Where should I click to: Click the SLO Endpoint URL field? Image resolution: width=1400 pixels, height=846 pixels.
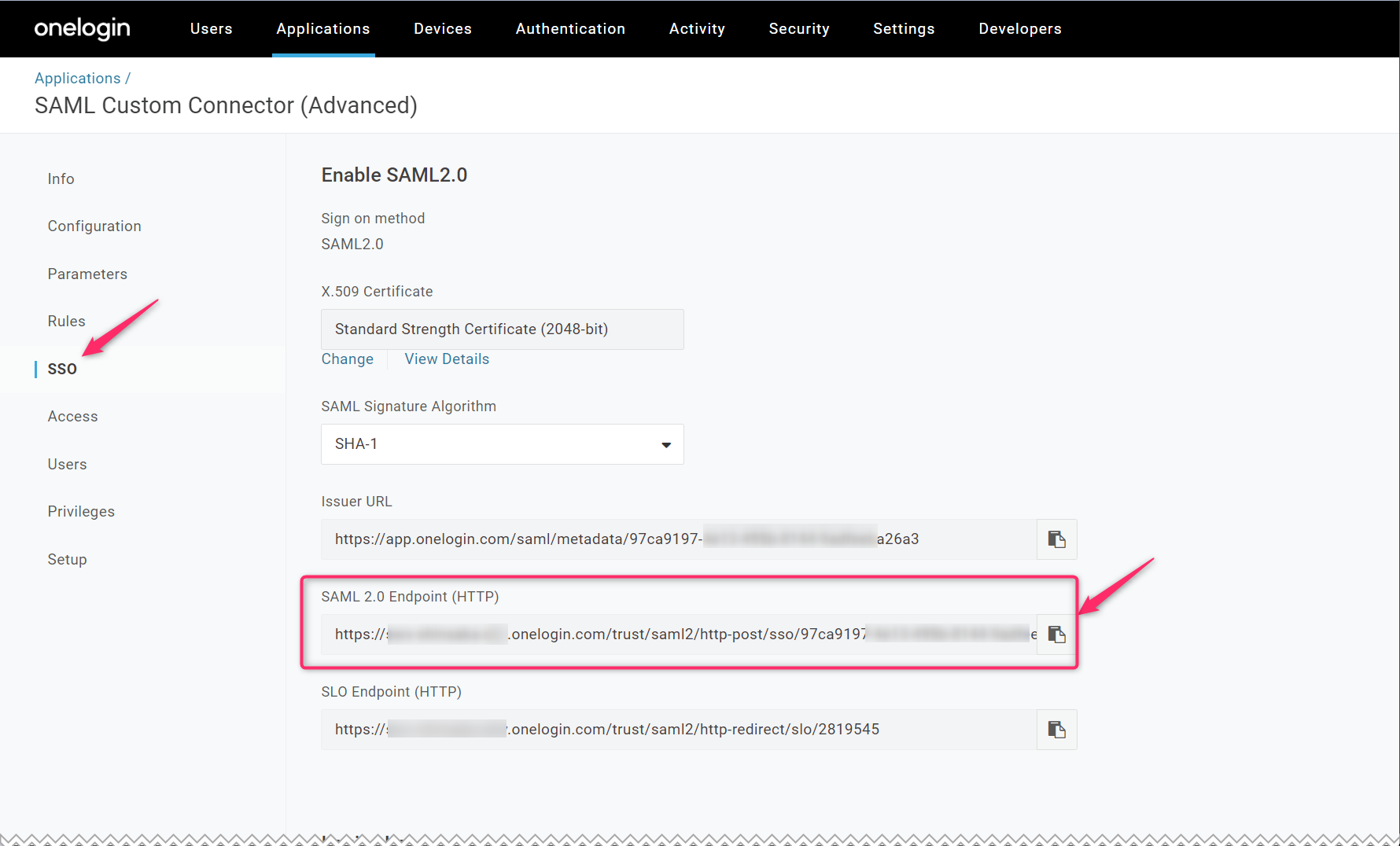[679, 730]
